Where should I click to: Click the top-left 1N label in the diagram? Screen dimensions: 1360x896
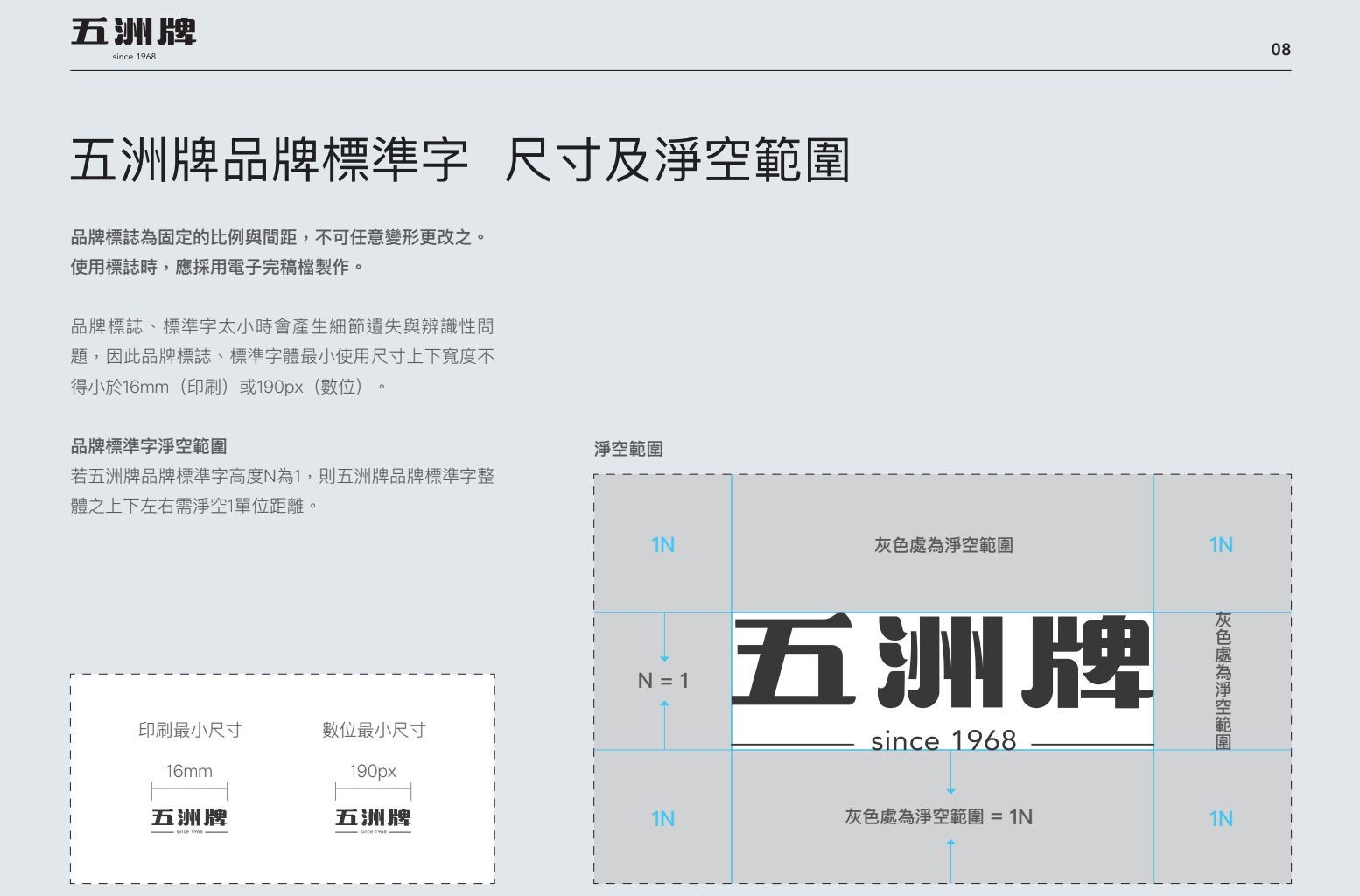point(662,545)
